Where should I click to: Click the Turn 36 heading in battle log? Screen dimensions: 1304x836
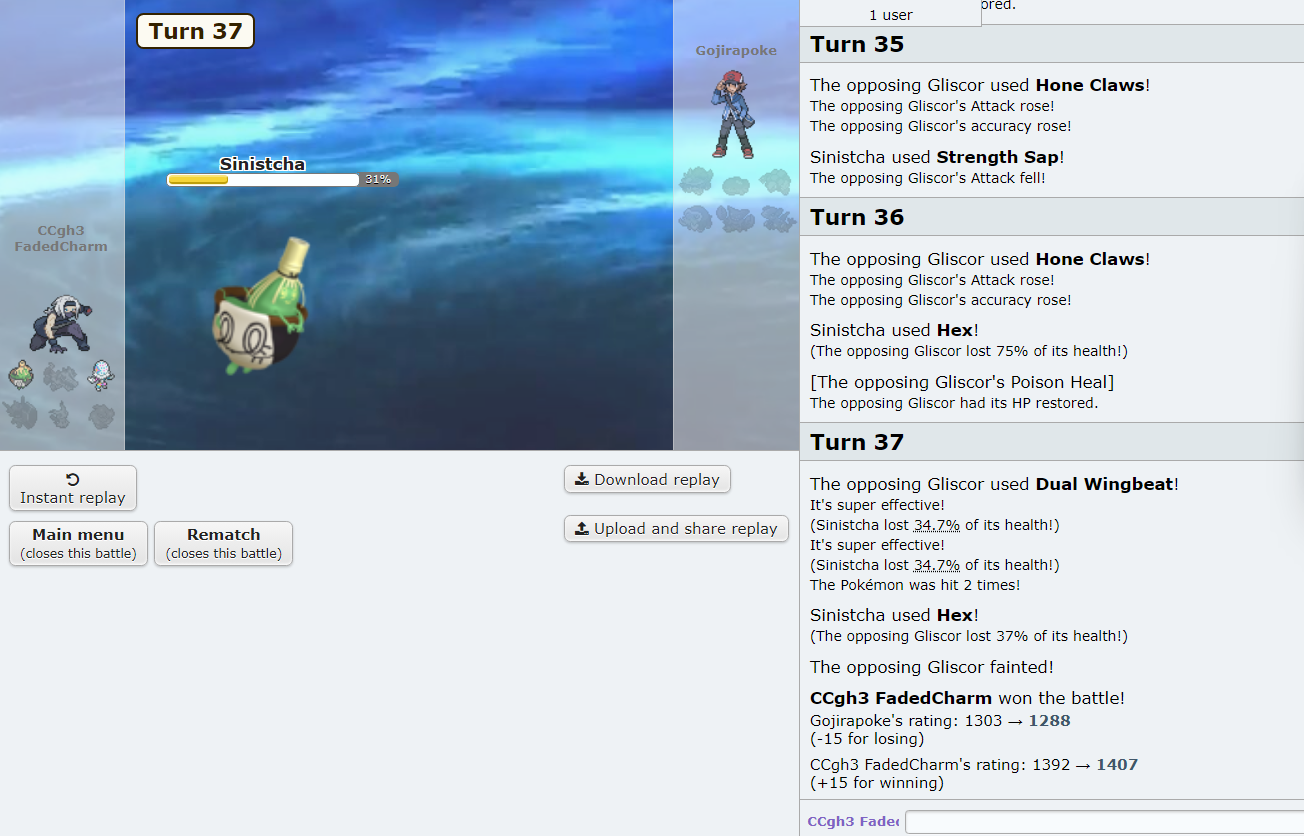[x=857, y=217]
